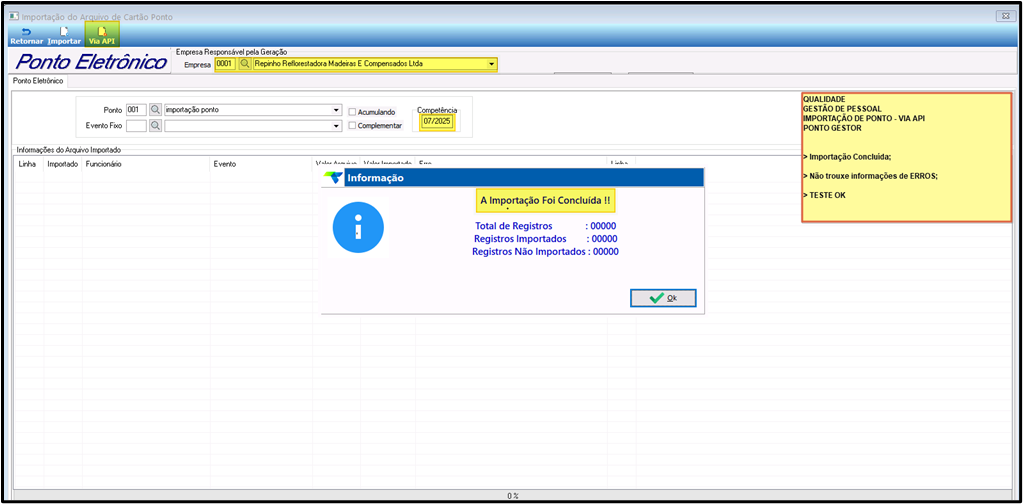The width and height of the screenshot is (1023, 504).
Task: Expand the Empresa name dropdown
Action: pos(491,64)
